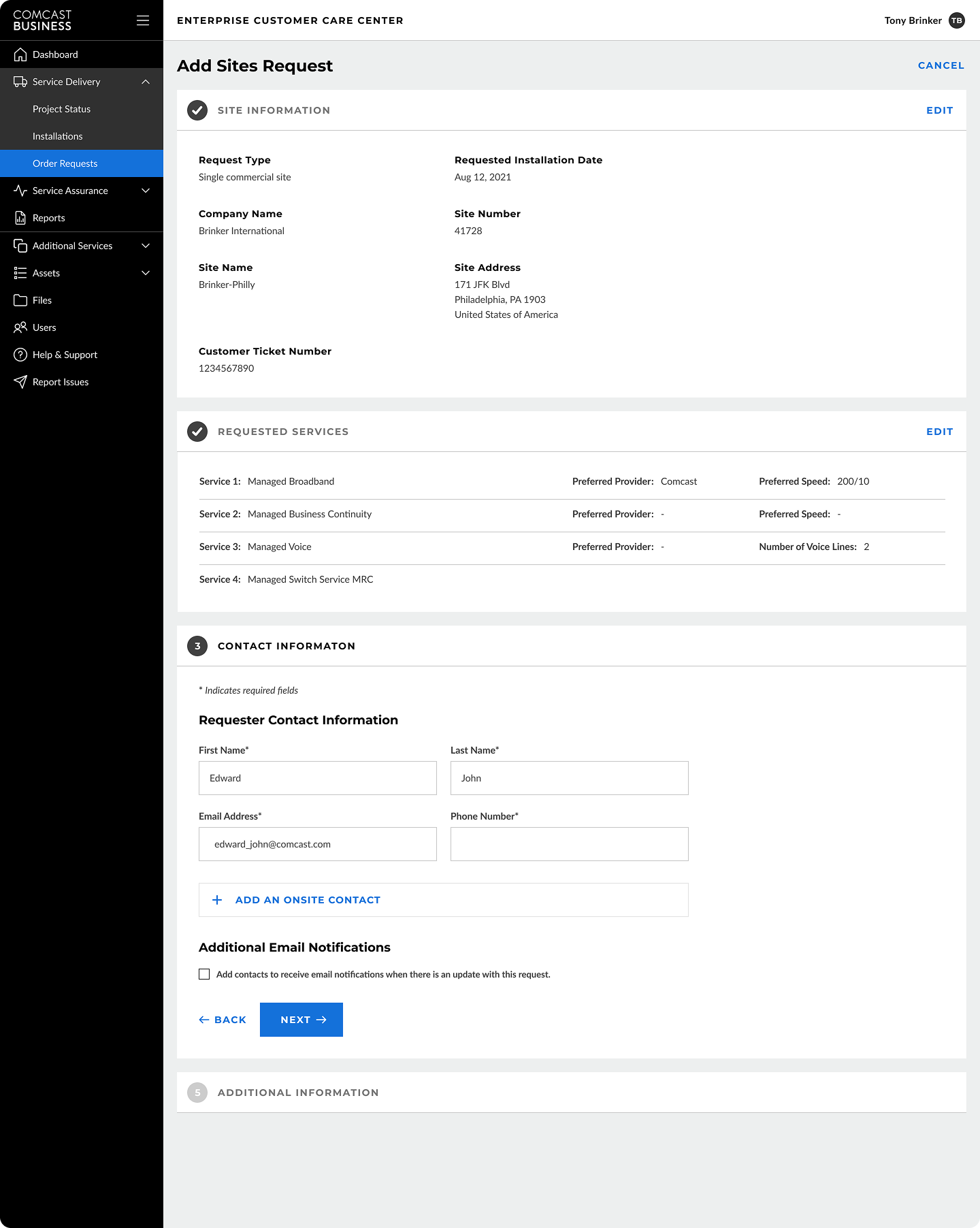Image resolution: width=980 pixels, height=1228 pixels.
Task: Click site number 41728
Action: (468, 231)
